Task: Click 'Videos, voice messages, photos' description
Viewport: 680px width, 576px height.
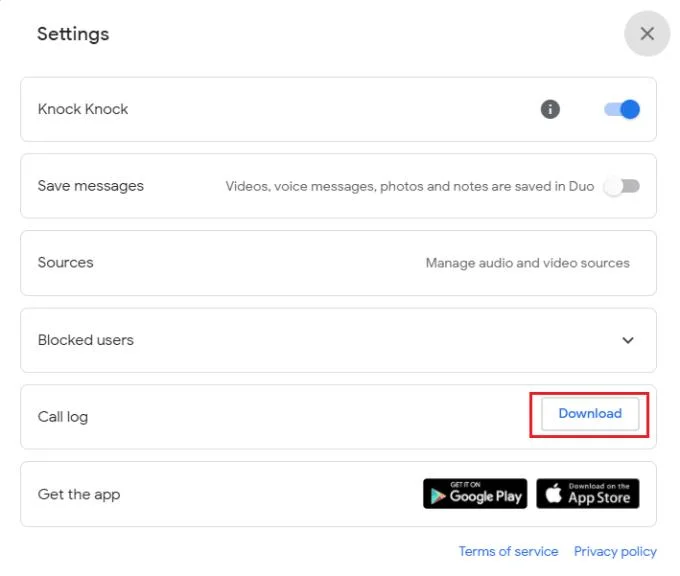Action: coord(409,187)
